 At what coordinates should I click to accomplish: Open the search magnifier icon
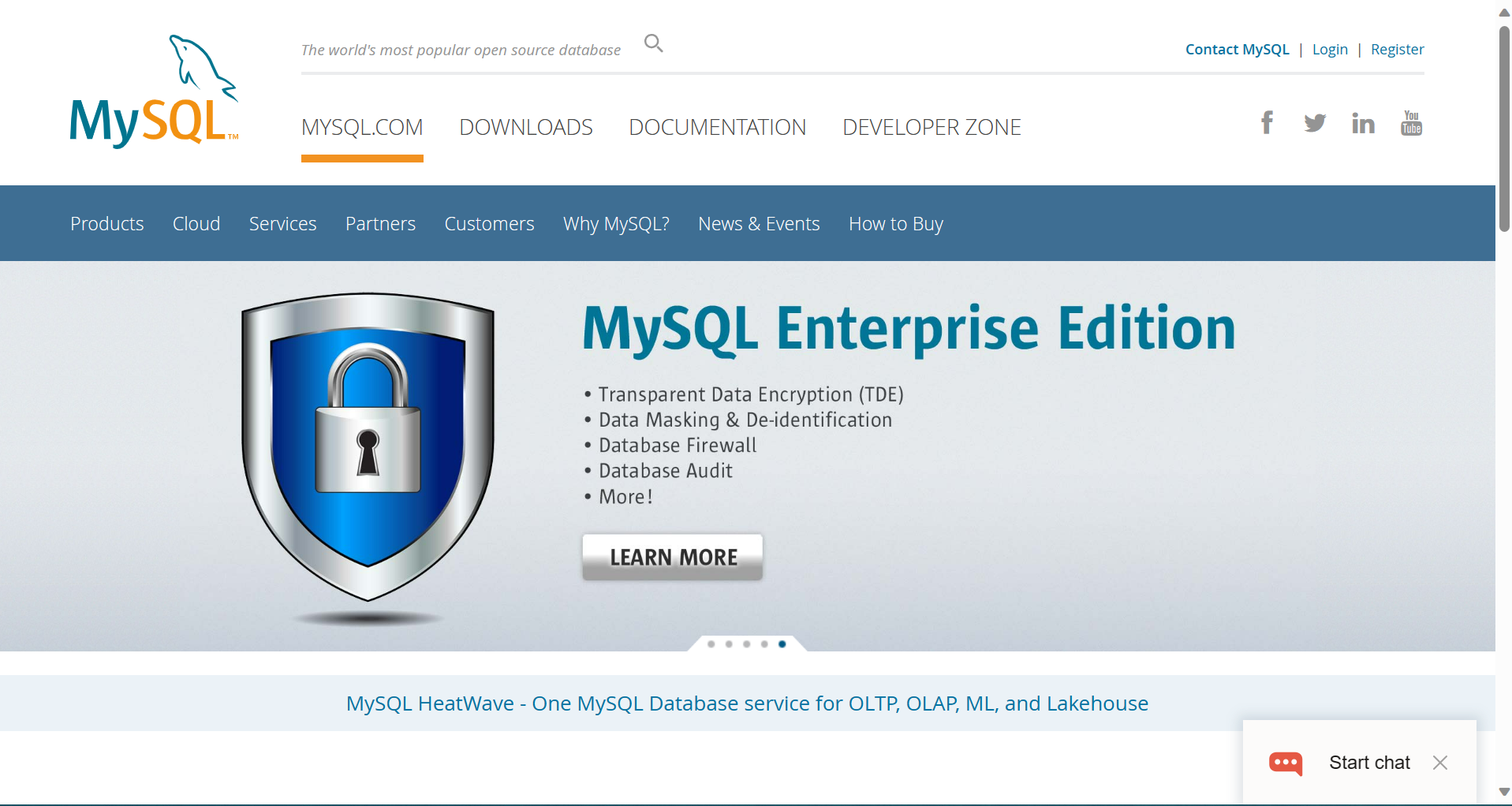[x=654, y=43]
